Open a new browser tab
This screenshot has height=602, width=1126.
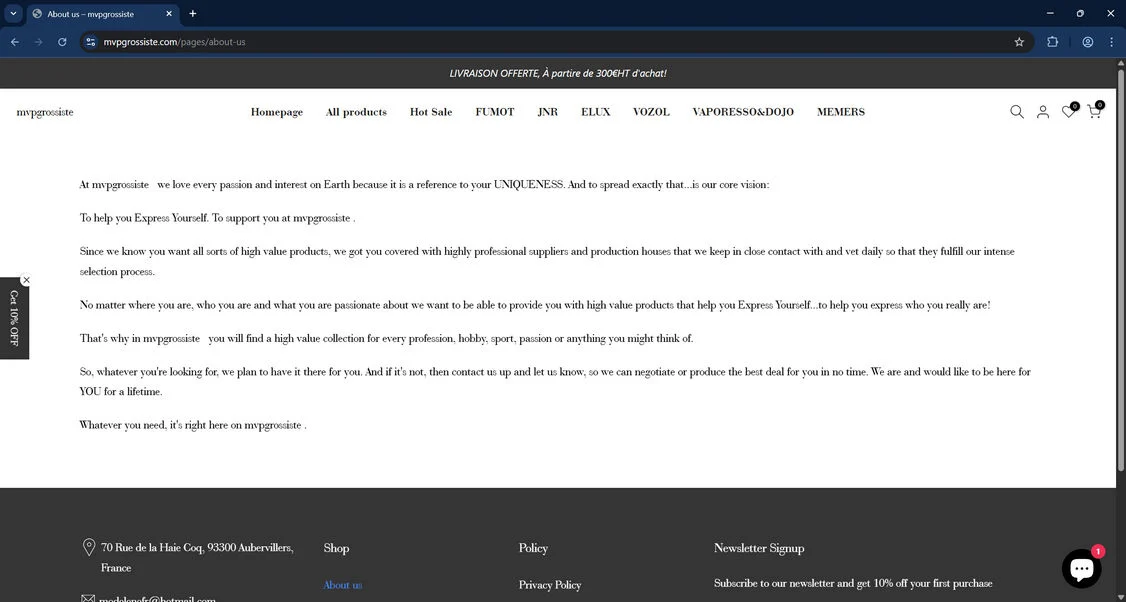[192, 14]
